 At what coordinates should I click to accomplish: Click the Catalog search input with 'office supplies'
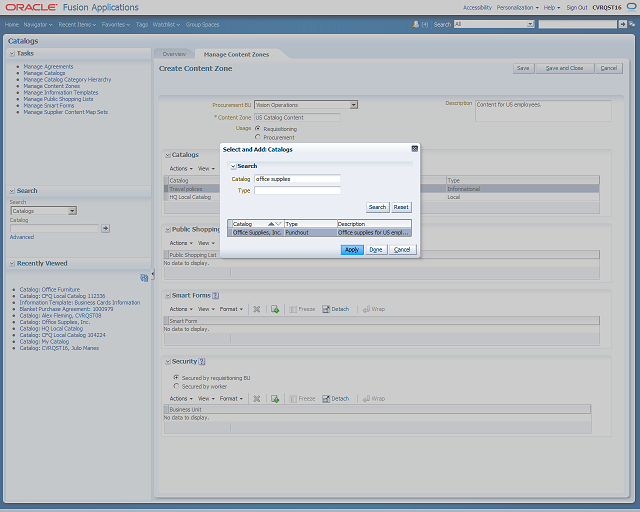tap(297, 179)
